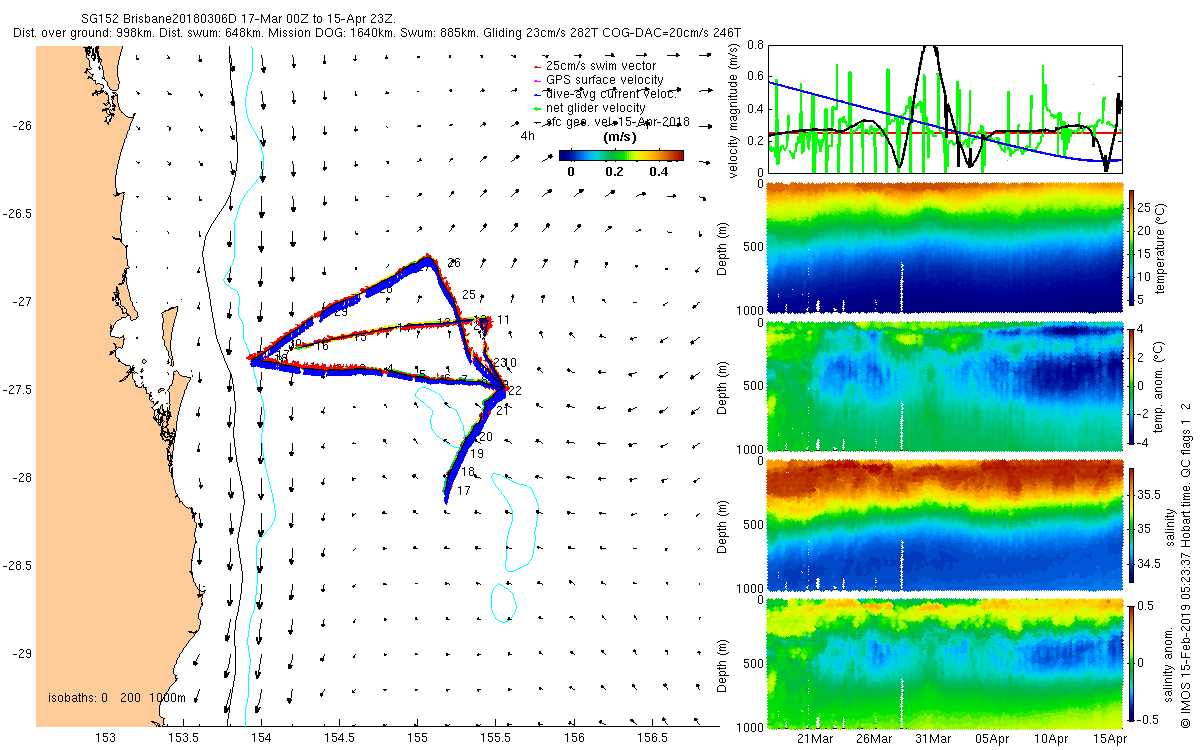Click the temperature colorbar scale

click(1134, 248)
